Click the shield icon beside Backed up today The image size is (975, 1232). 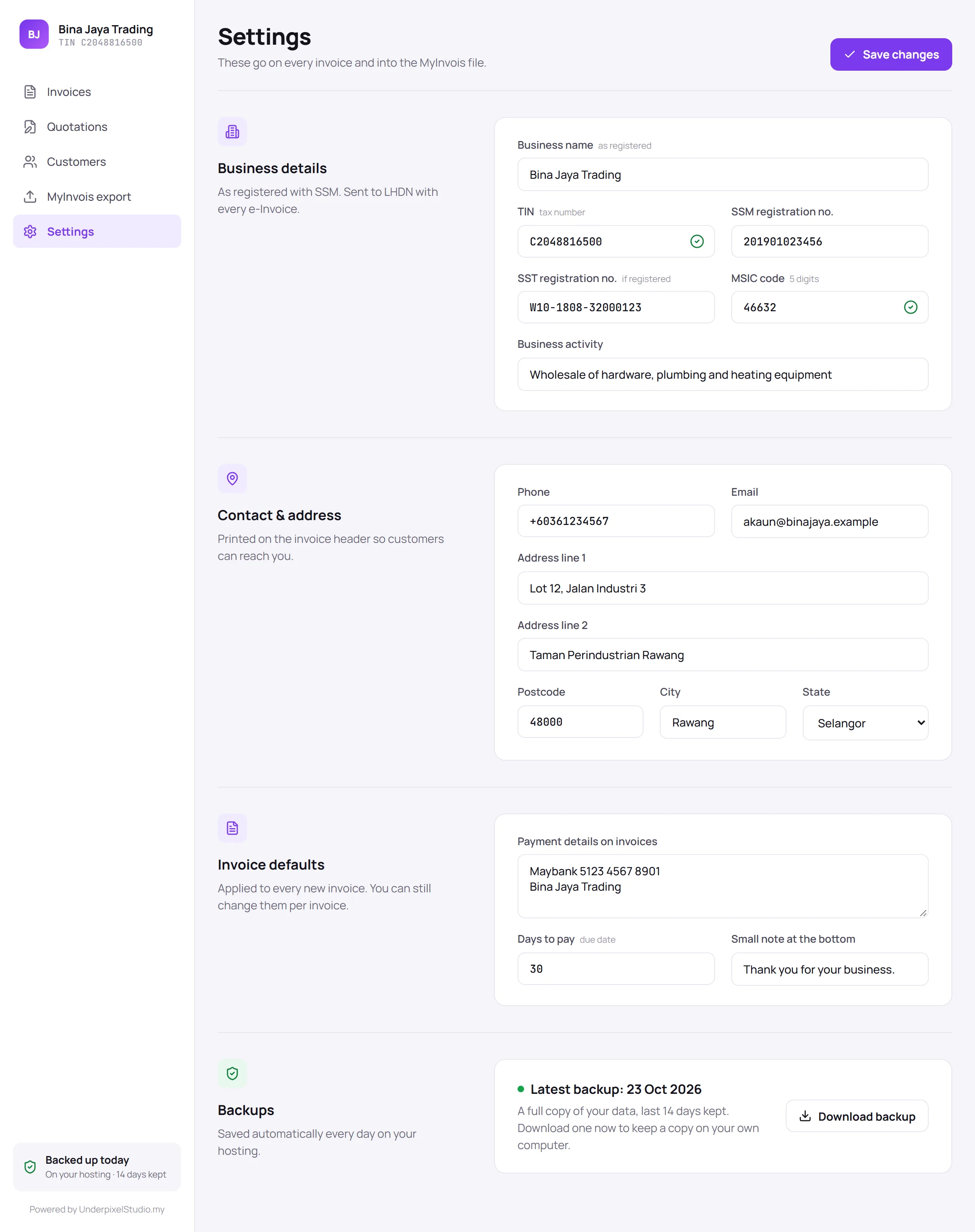click(x=30, y=1167)
